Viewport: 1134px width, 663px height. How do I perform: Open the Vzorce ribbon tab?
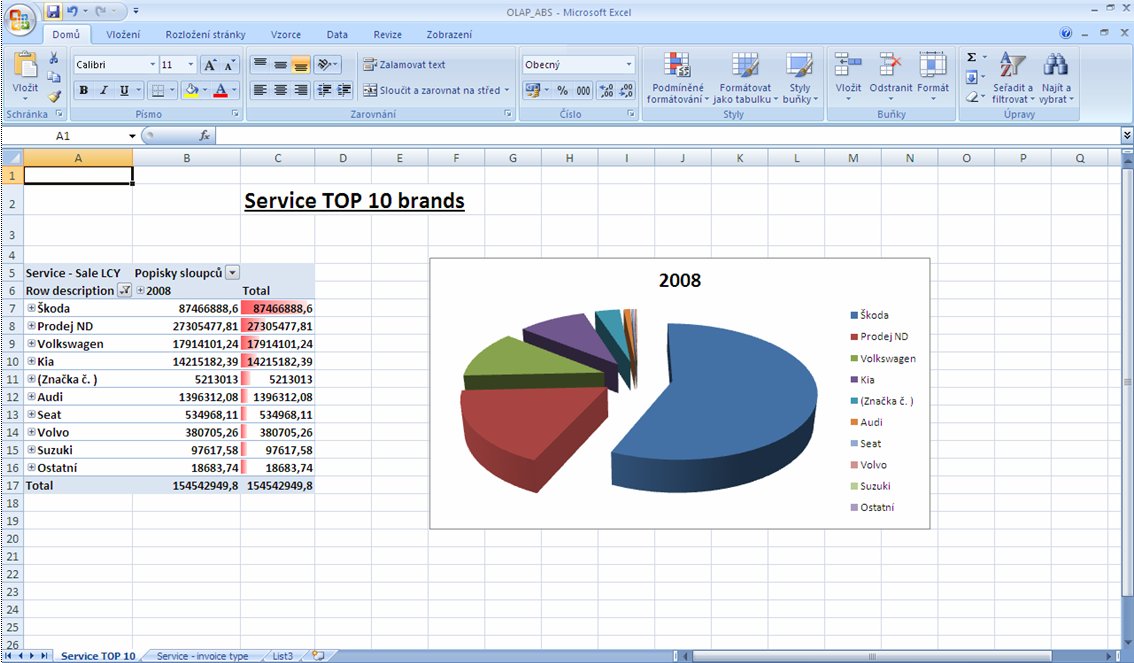286,34
